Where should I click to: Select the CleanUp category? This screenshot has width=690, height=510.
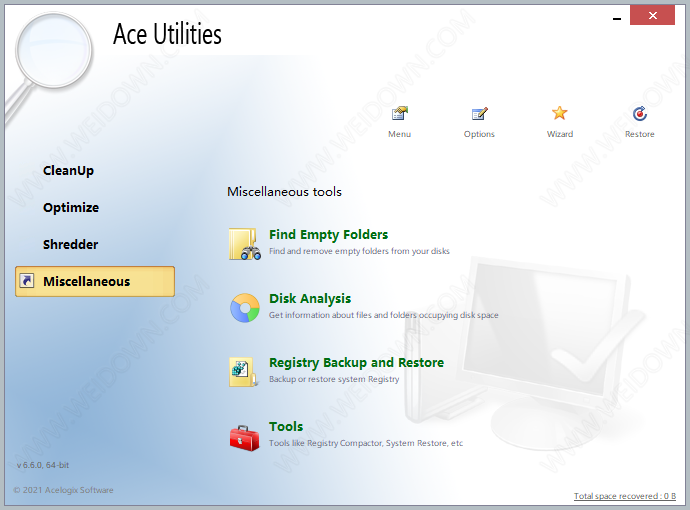point(68,171)
